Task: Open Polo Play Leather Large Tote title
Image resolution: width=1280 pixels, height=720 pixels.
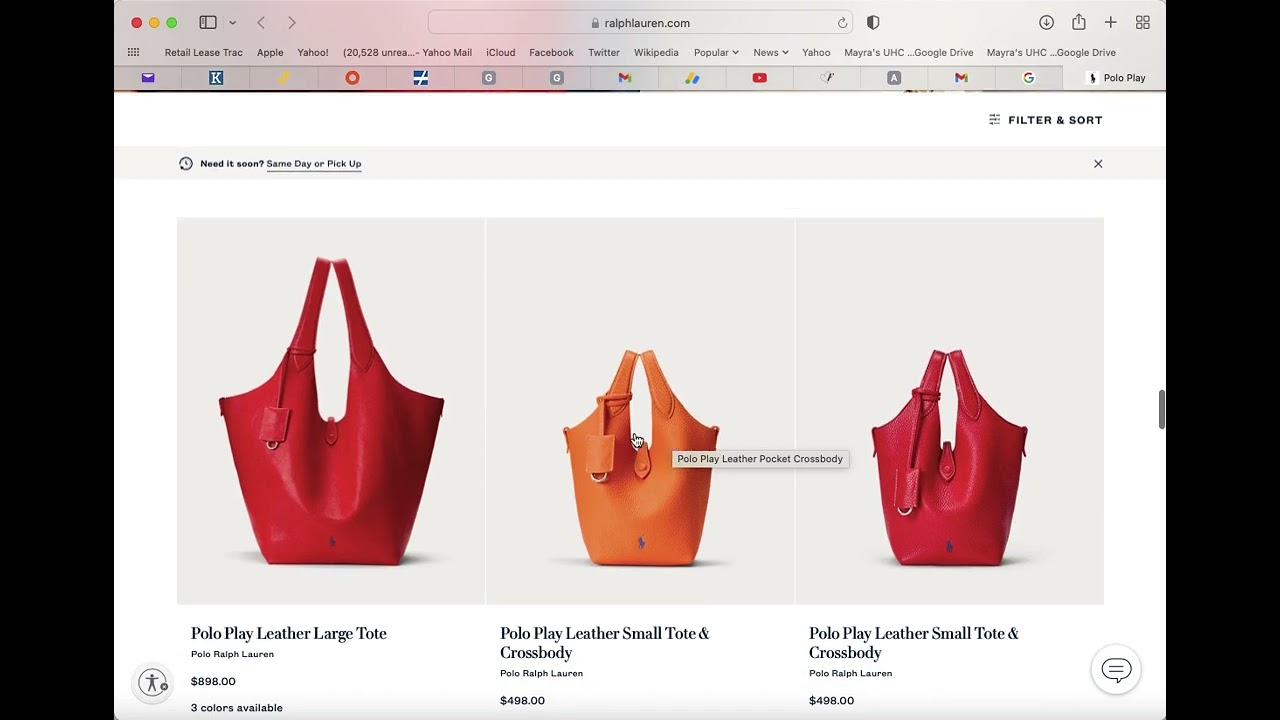Action: [289, 633]
